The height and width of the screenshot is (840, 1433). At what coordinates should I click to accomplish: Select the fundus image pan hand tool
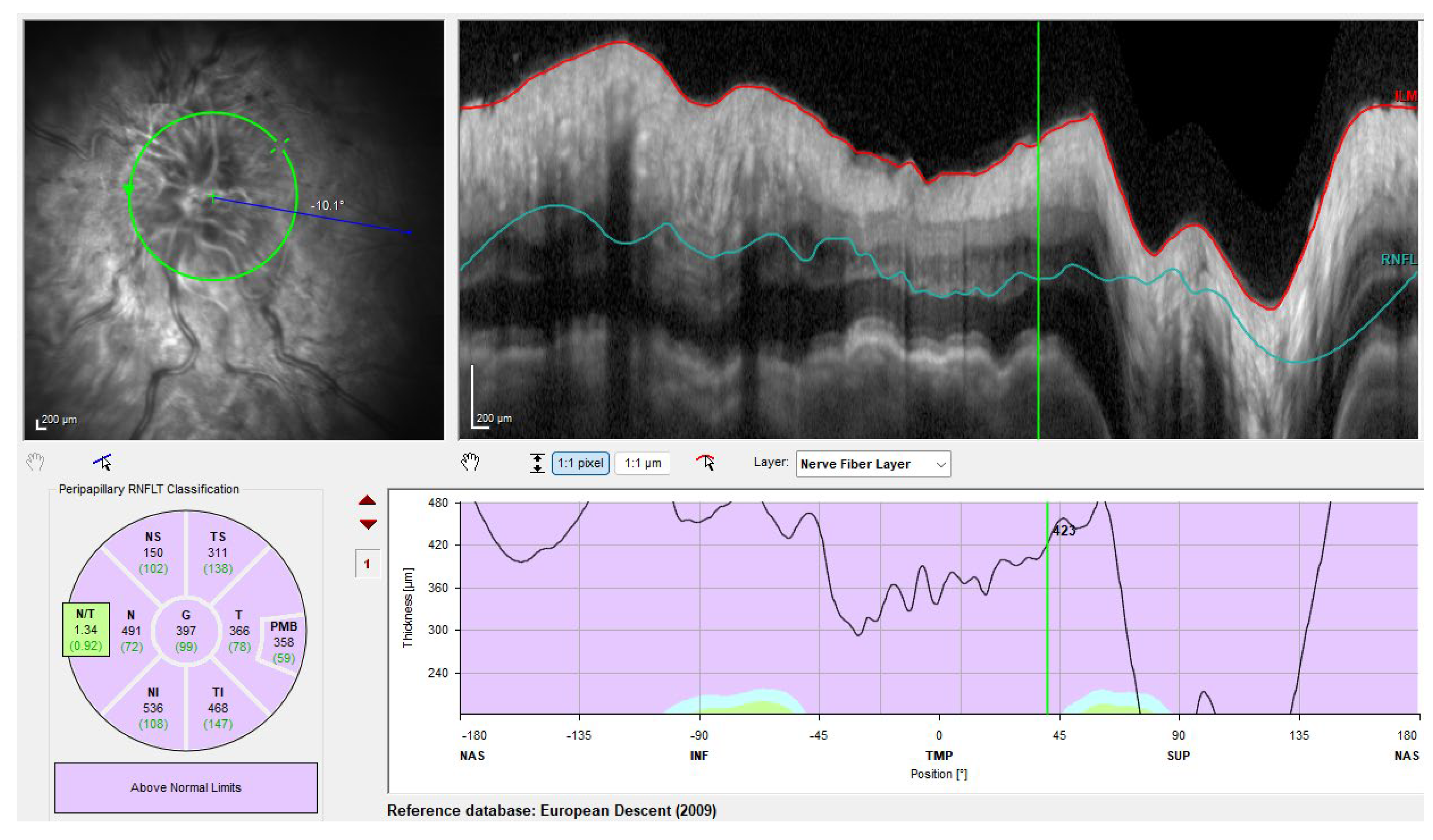click(35, 462)
